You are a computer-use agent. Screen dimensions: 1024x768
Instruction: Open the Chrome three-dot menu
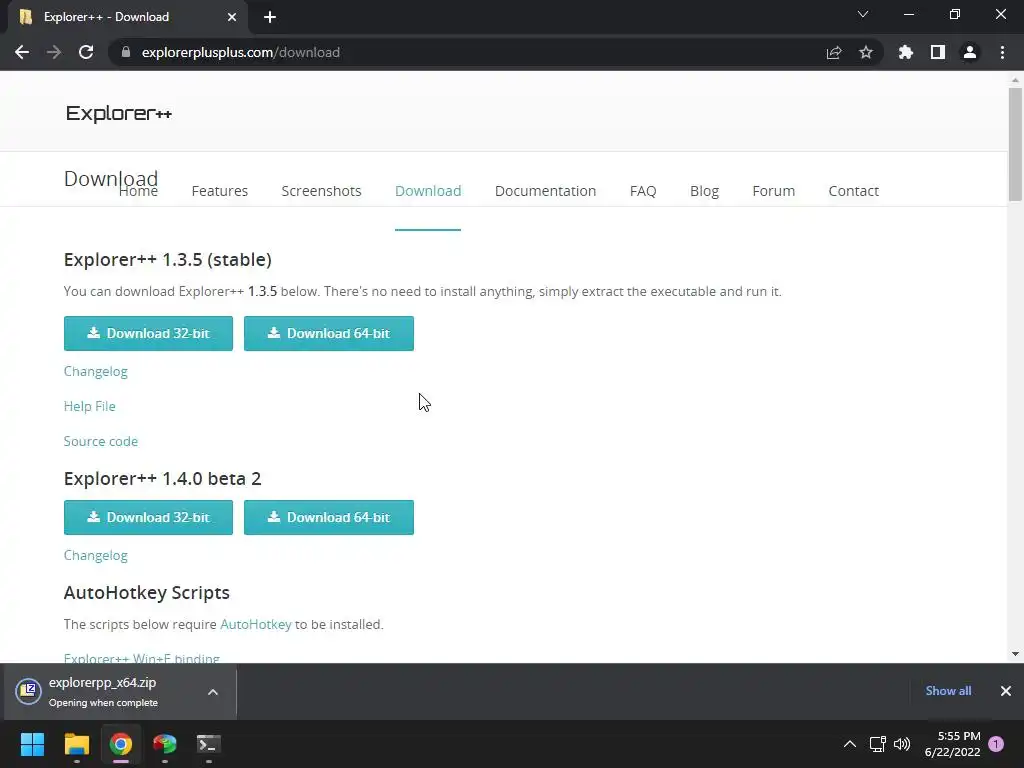click(x=1002, y=52)
